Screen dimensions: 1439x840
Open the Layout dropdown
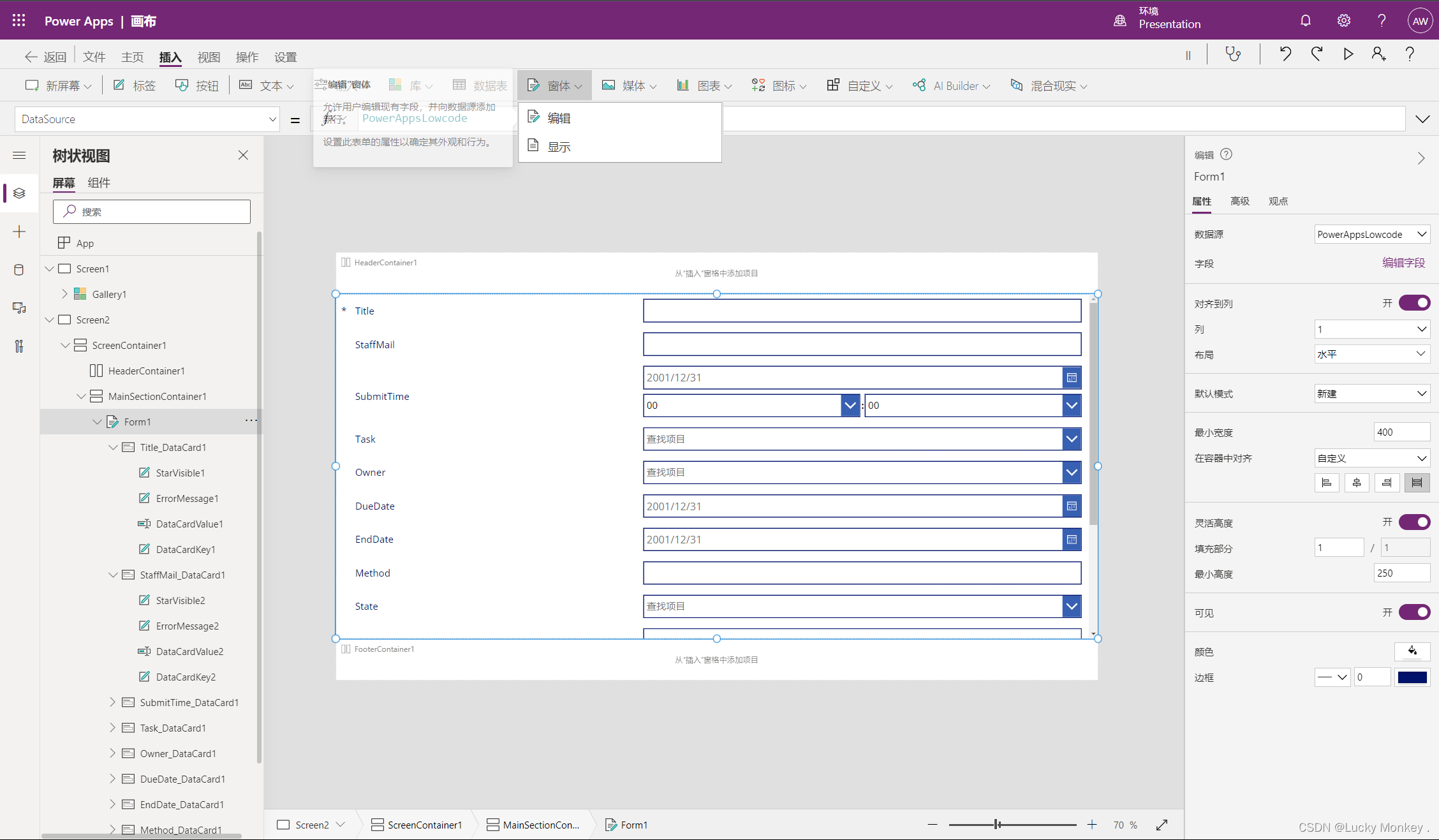[1372, 354]
